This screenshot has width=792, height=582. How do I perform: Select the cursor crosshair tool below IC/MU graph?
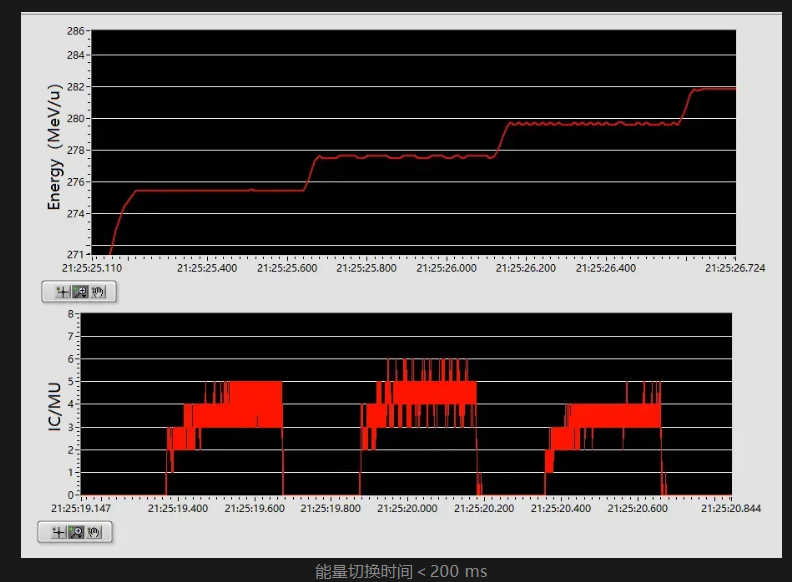58,532
